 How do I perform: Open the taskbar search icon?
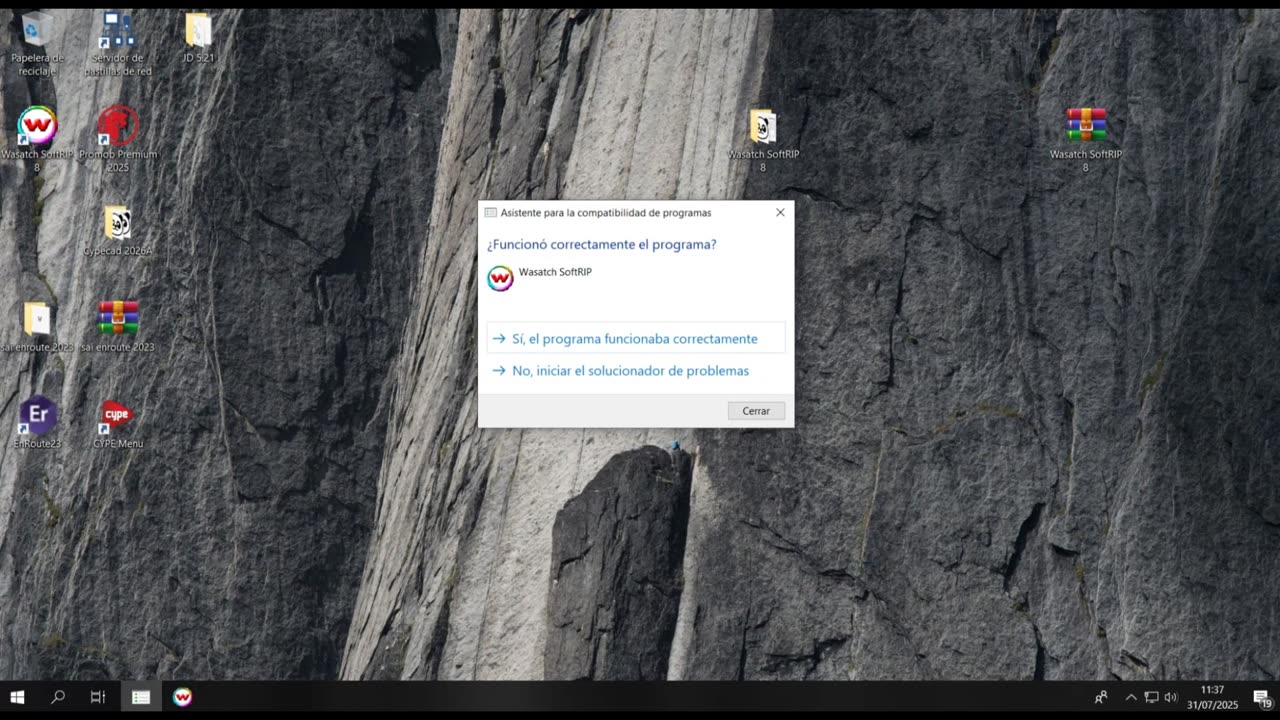tap(58, 697)
